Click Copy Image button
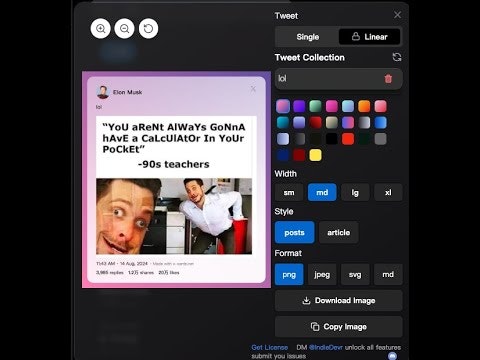The image size is (480, 360). click(x=339, y=327)
